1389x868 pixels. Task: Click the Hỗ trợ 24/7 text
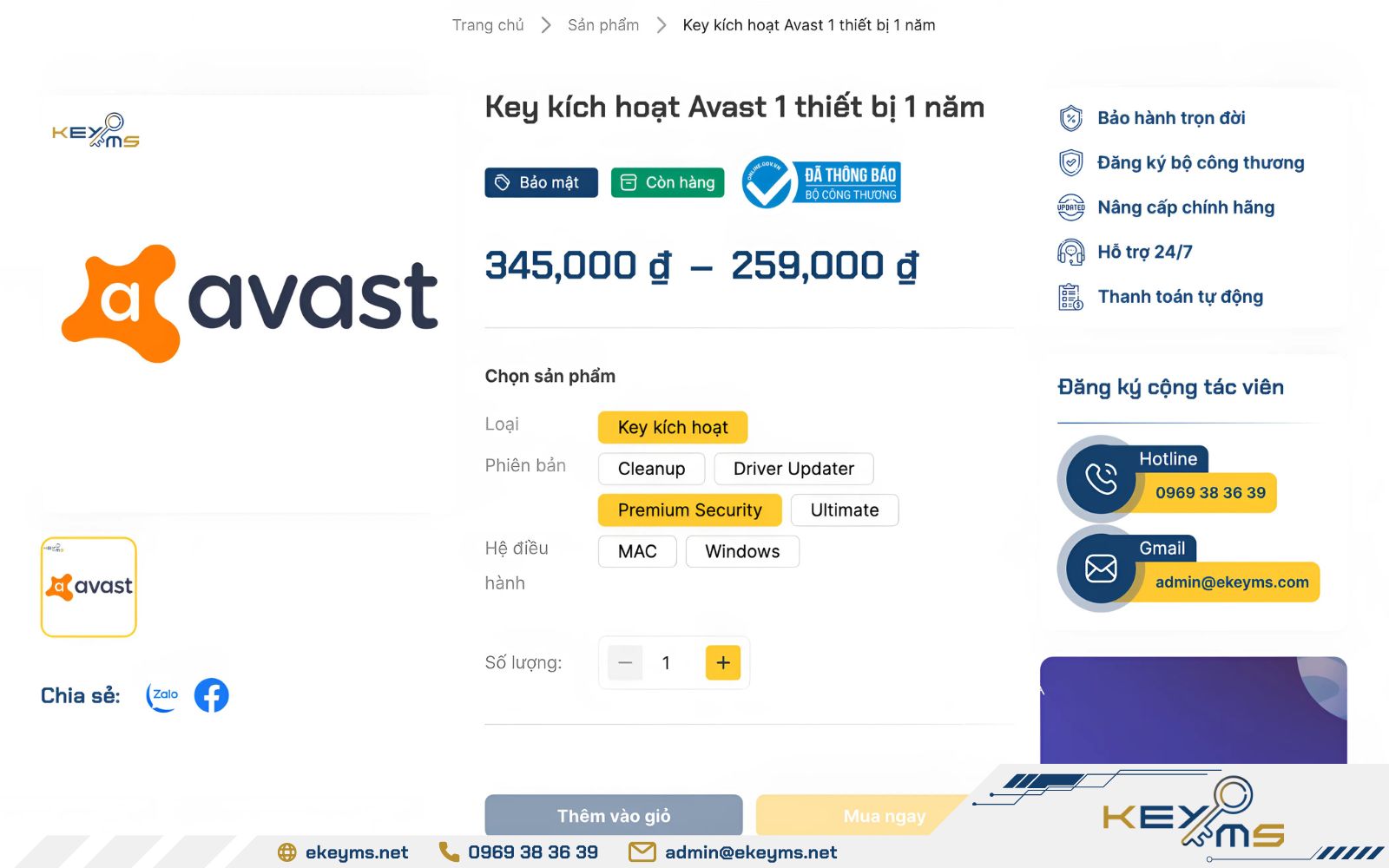click(1145, 252)
